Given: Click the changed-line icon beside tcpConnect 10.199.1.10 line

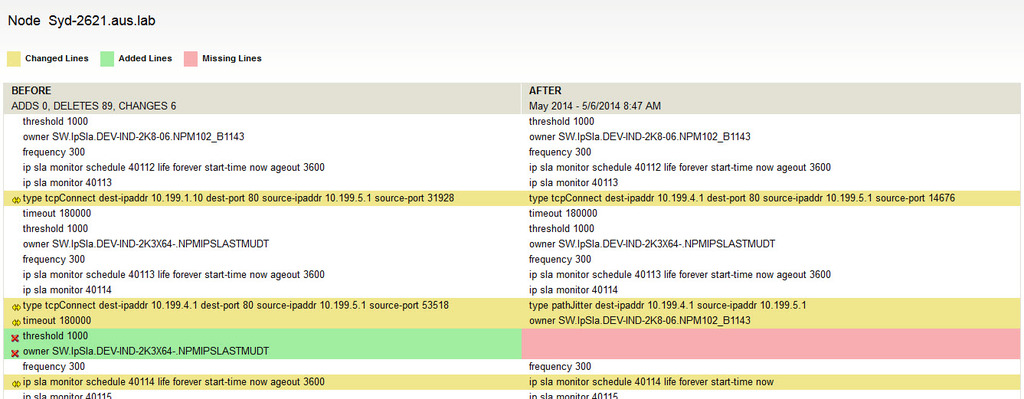Looking at the screenshot, I should point(16,199).
